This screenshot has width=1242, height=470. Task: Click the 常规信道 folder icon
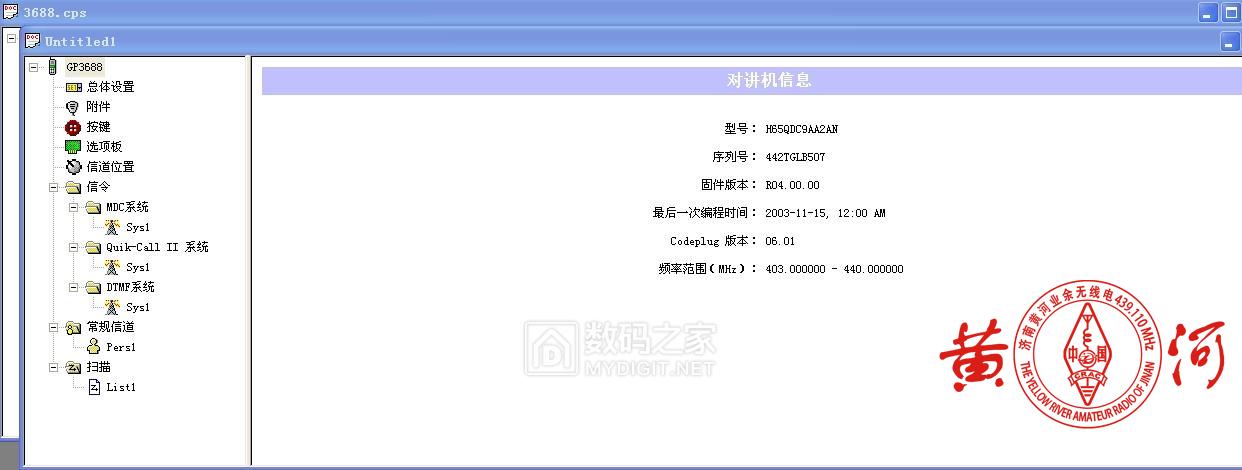(x=73, y=327)
